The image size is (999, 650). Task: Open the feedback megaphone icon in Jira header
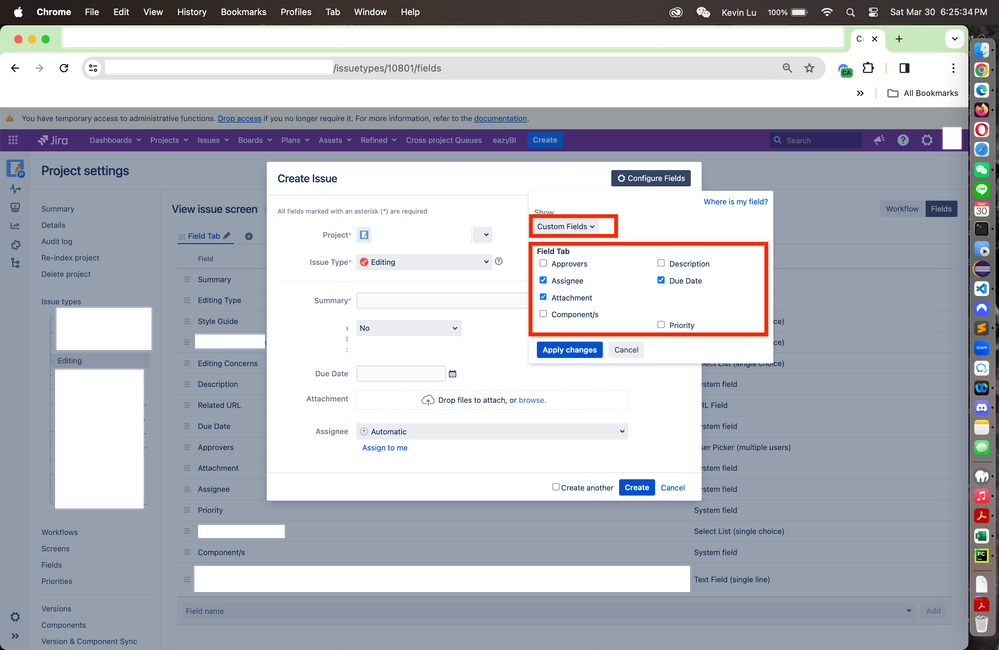(879, 140)
